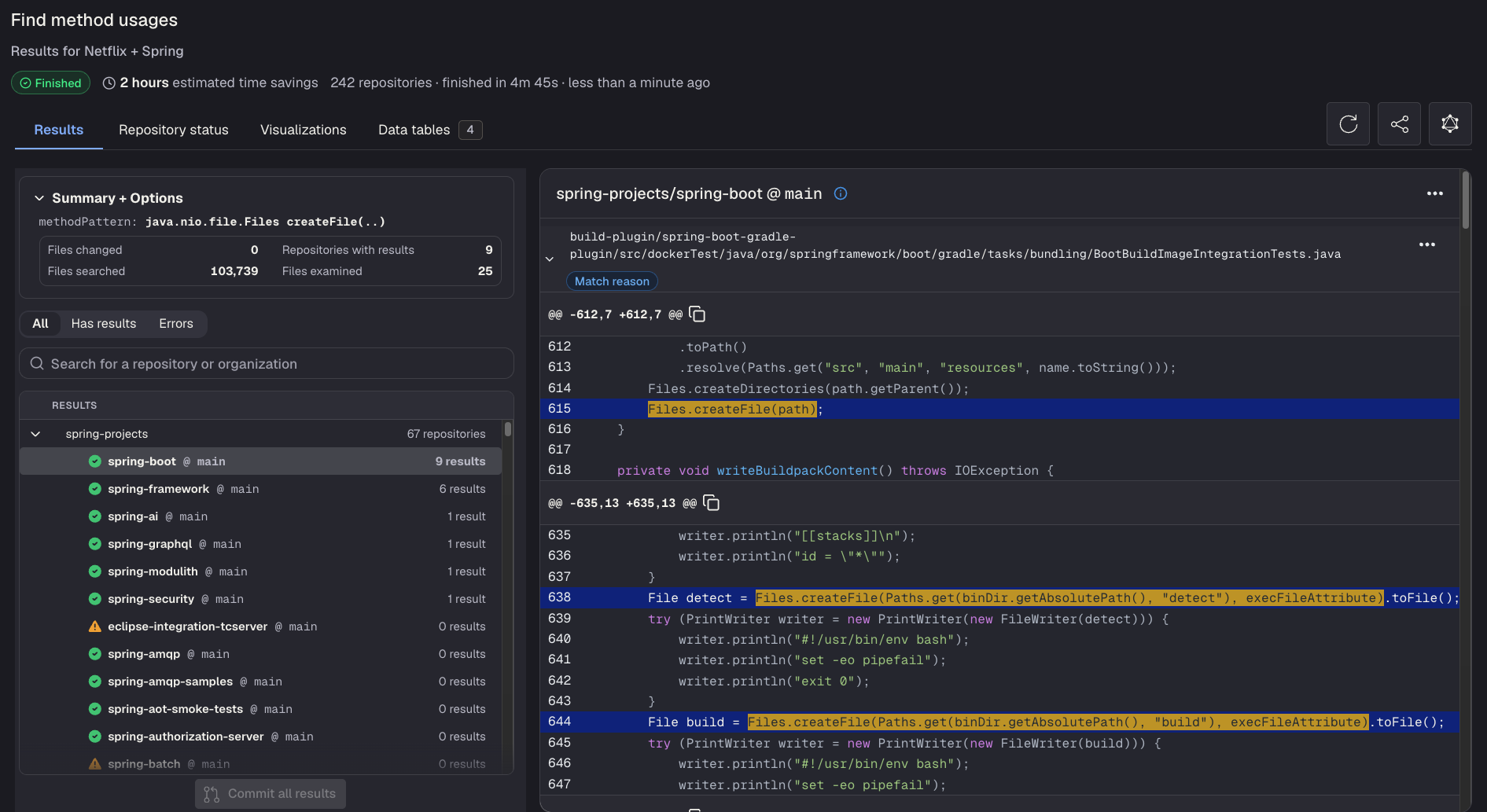Collapse the BootBuildImageIntegrationTests.java file diff
This screenshot has height=812, width=1487.
click(x=550, y=259)
